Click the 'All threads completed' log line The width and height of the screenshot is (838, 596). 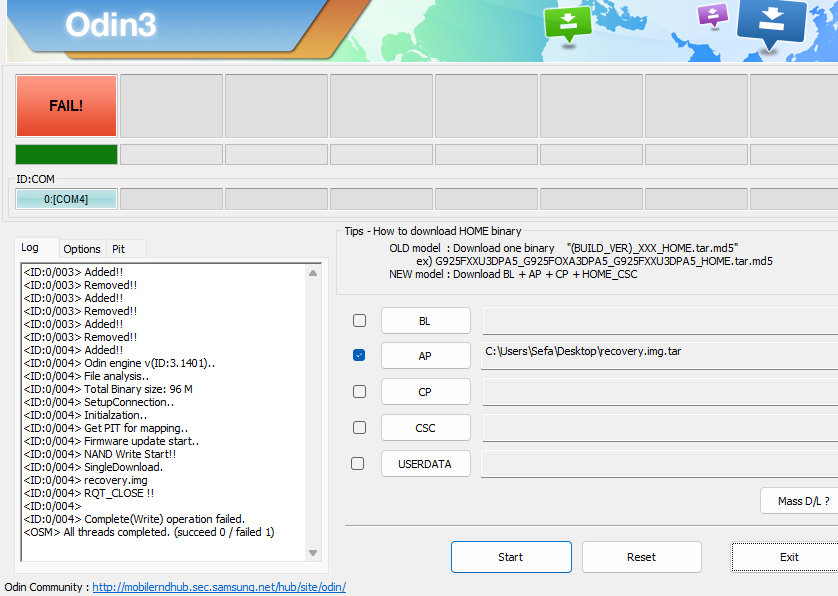tap(149, 532)
